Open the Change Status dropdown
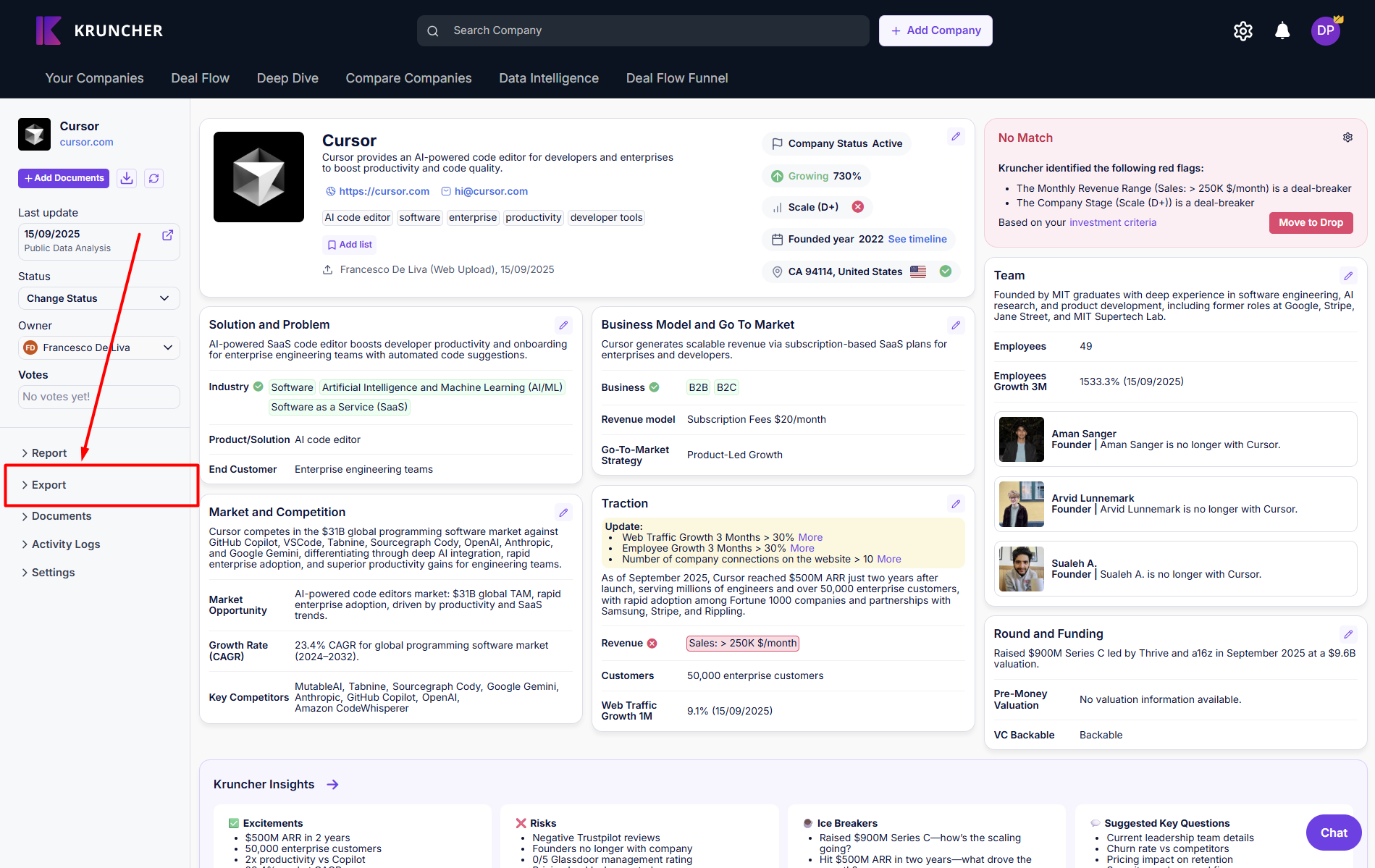The image size is (1375, 868). [99, 298]
